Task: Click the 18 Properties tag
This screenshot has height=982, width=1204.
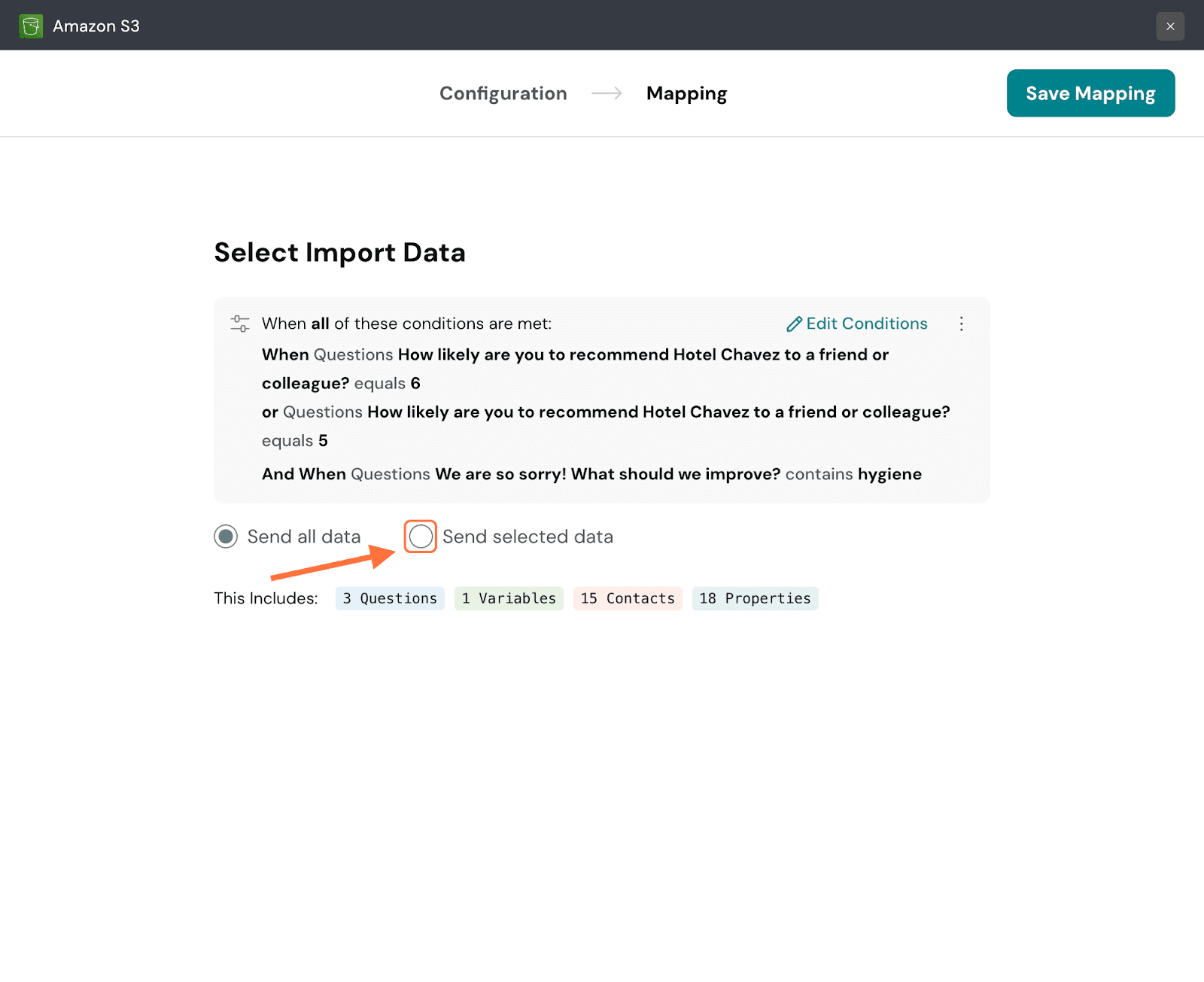Action: tap(755, 598)
